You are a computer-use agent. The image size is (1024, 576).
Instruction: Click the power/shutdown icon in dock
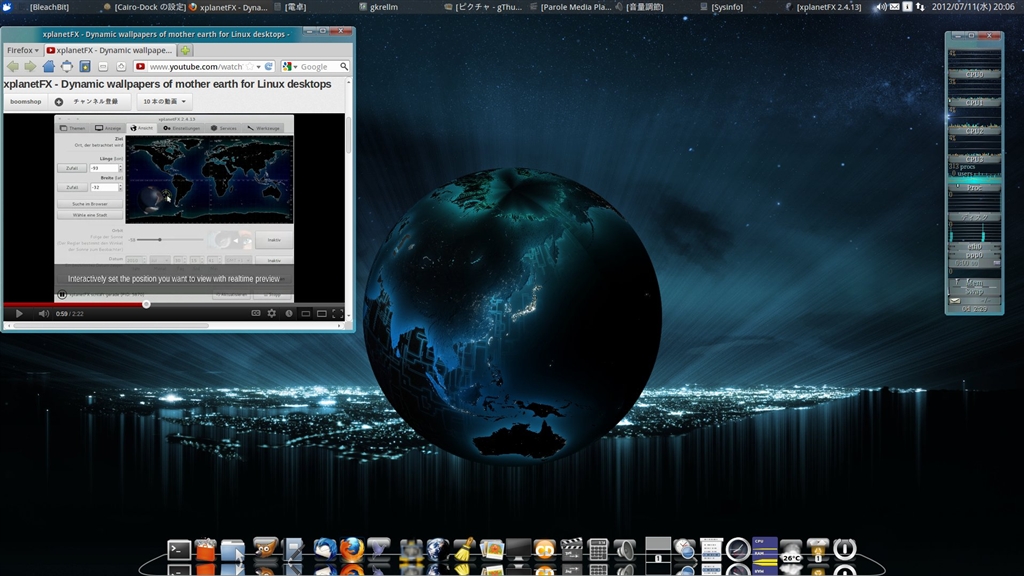click(845, 549)
